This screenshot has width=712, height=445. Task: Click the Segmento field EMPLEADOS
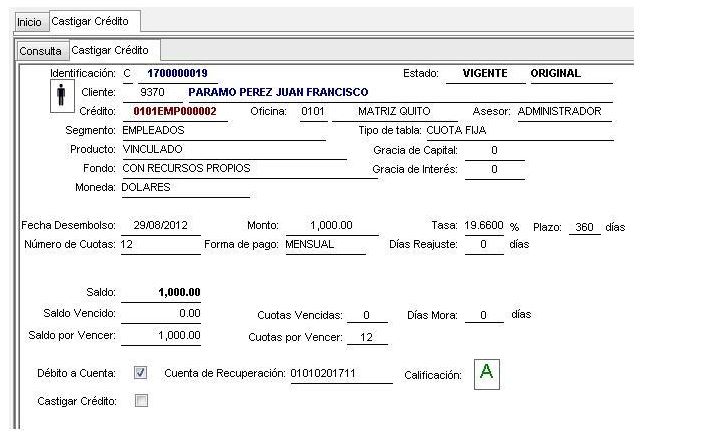click(224, 131)
